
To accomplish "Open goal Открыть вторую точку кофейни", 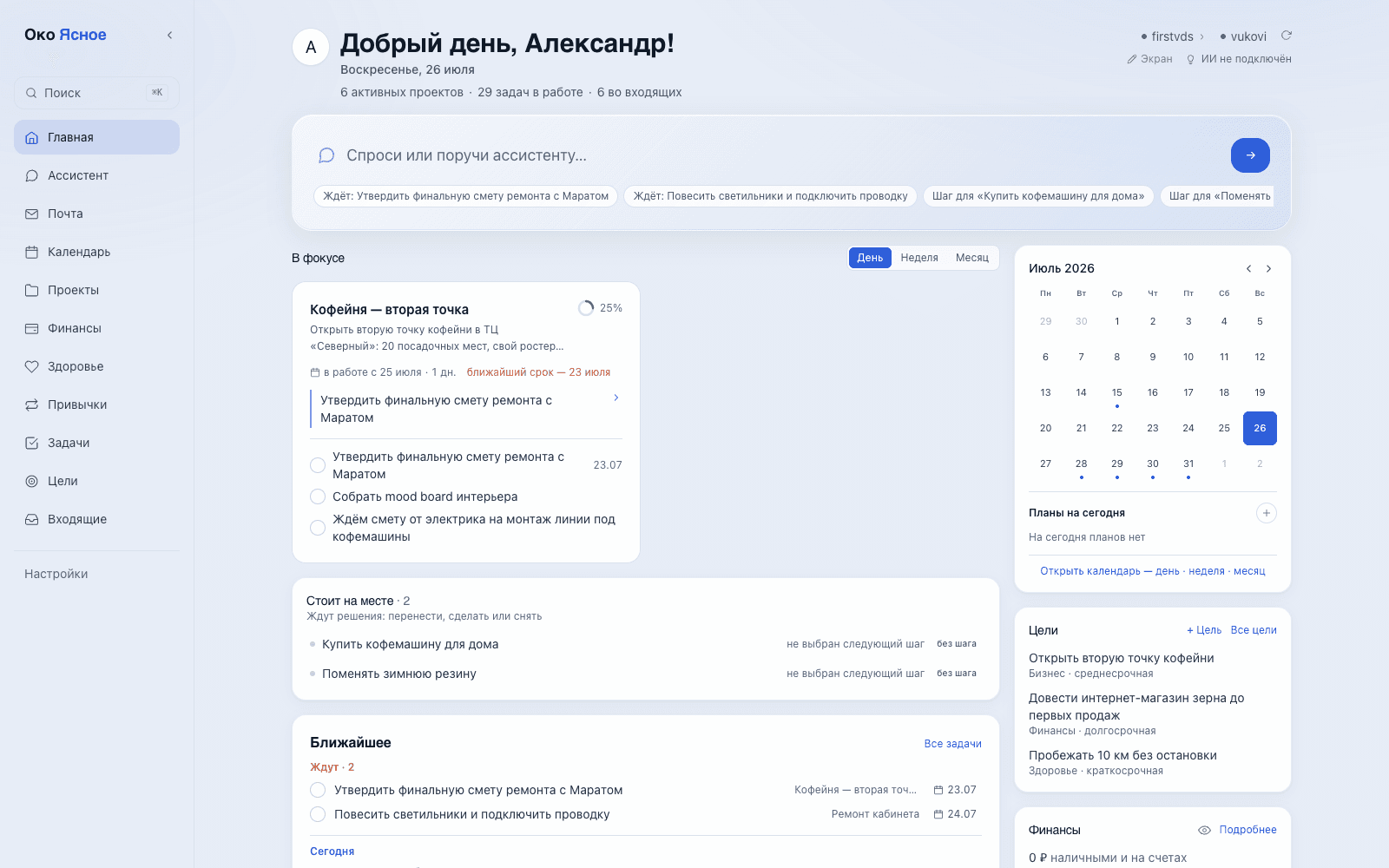I will click(x=1122, y=658).
